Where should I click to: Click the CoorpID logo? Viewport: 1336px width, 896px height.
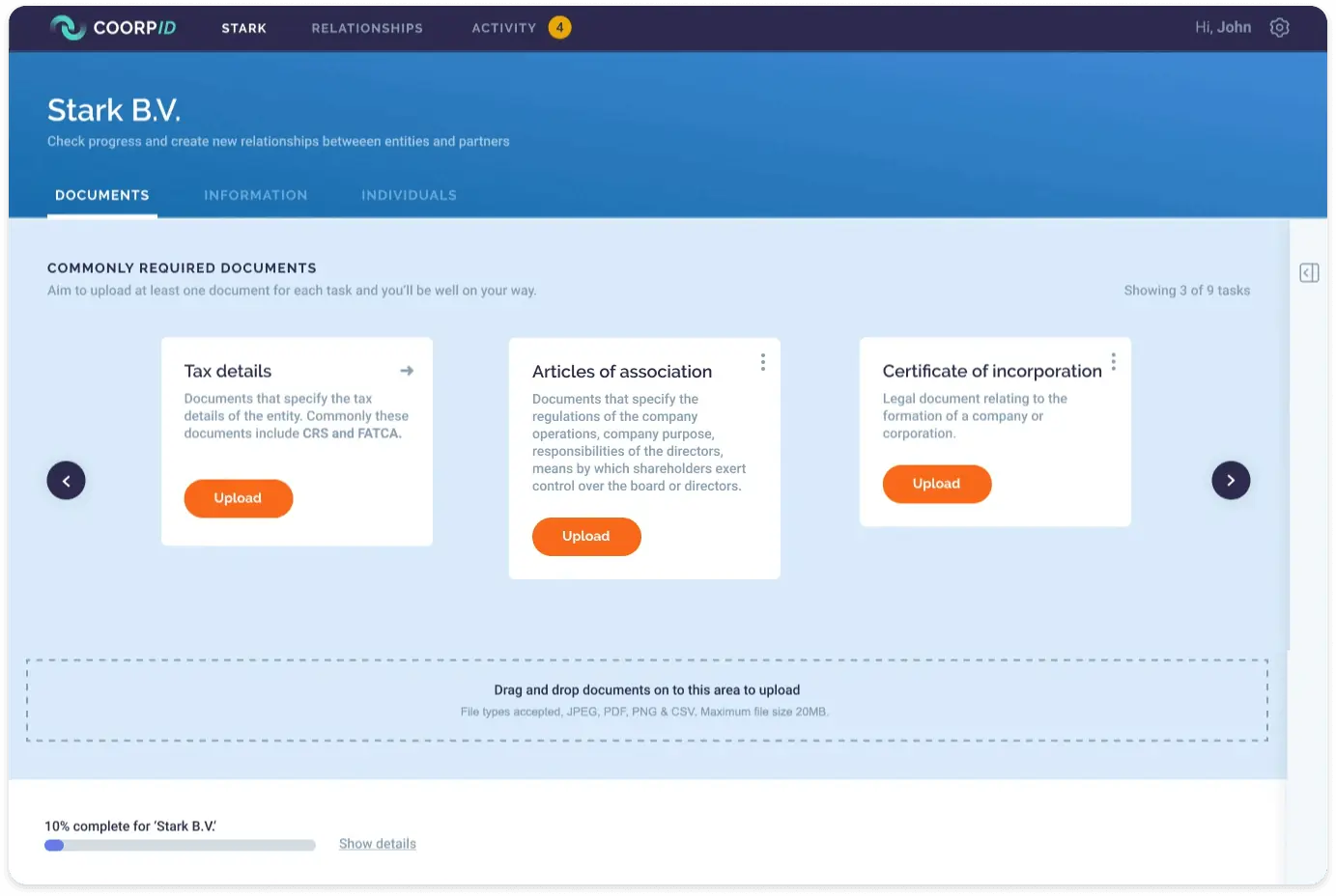pos(113,28)
